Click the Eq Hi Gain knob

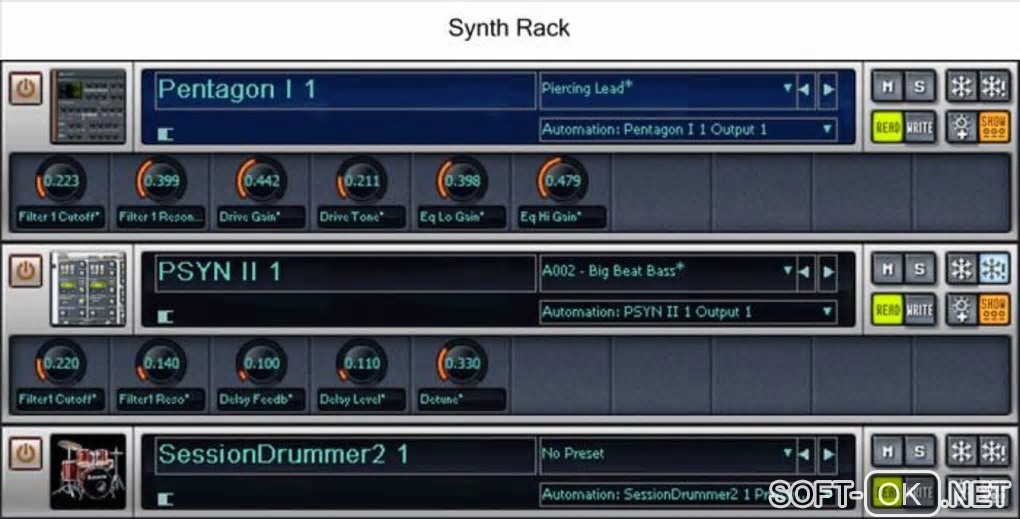(561, 180)
